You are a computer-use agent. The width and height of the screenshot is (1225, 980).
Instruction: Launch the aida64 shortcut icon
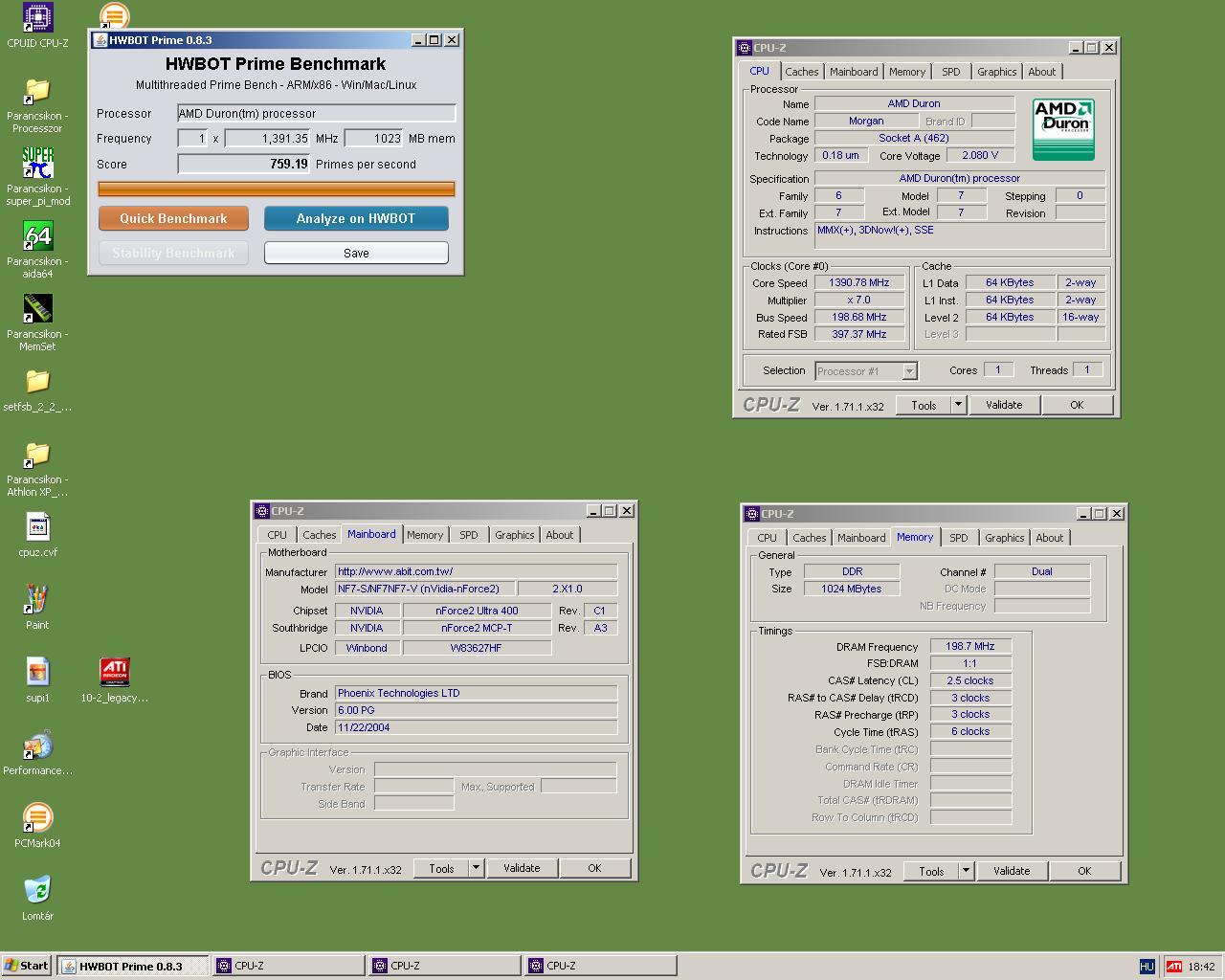point(37,235)
